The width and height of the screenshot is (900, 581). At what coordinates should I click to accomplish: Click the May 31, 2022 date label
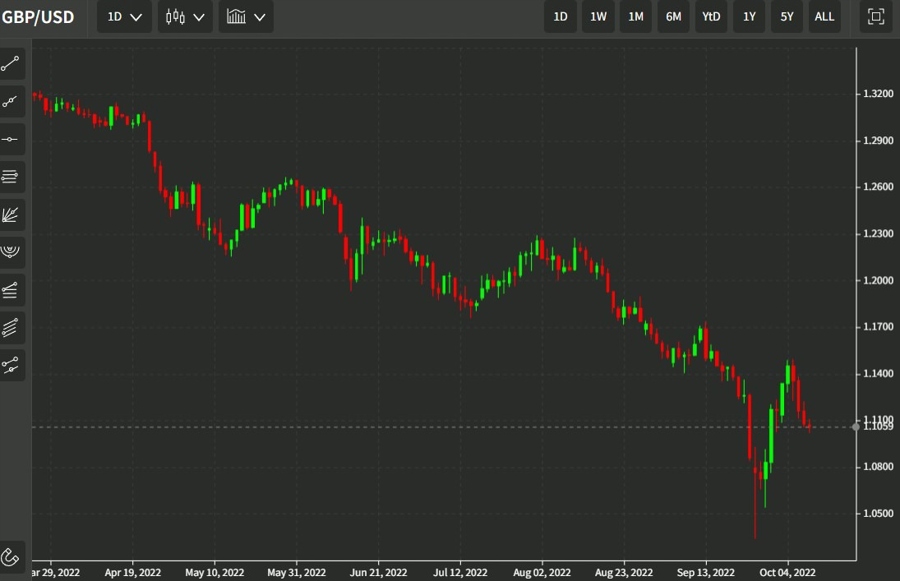pos(296,572)
